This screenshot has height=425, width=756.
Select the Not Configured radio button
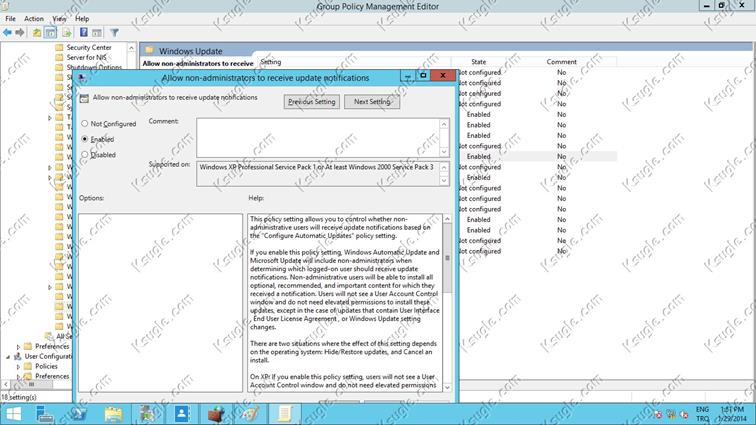click(85, 124)
